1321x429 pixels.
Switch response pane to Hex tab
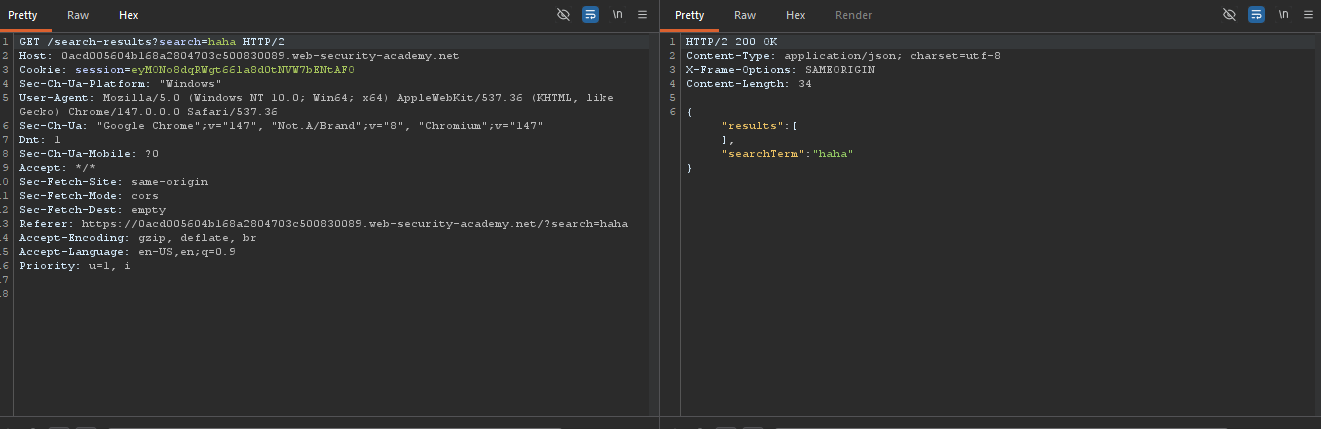[x=795, y=15]
